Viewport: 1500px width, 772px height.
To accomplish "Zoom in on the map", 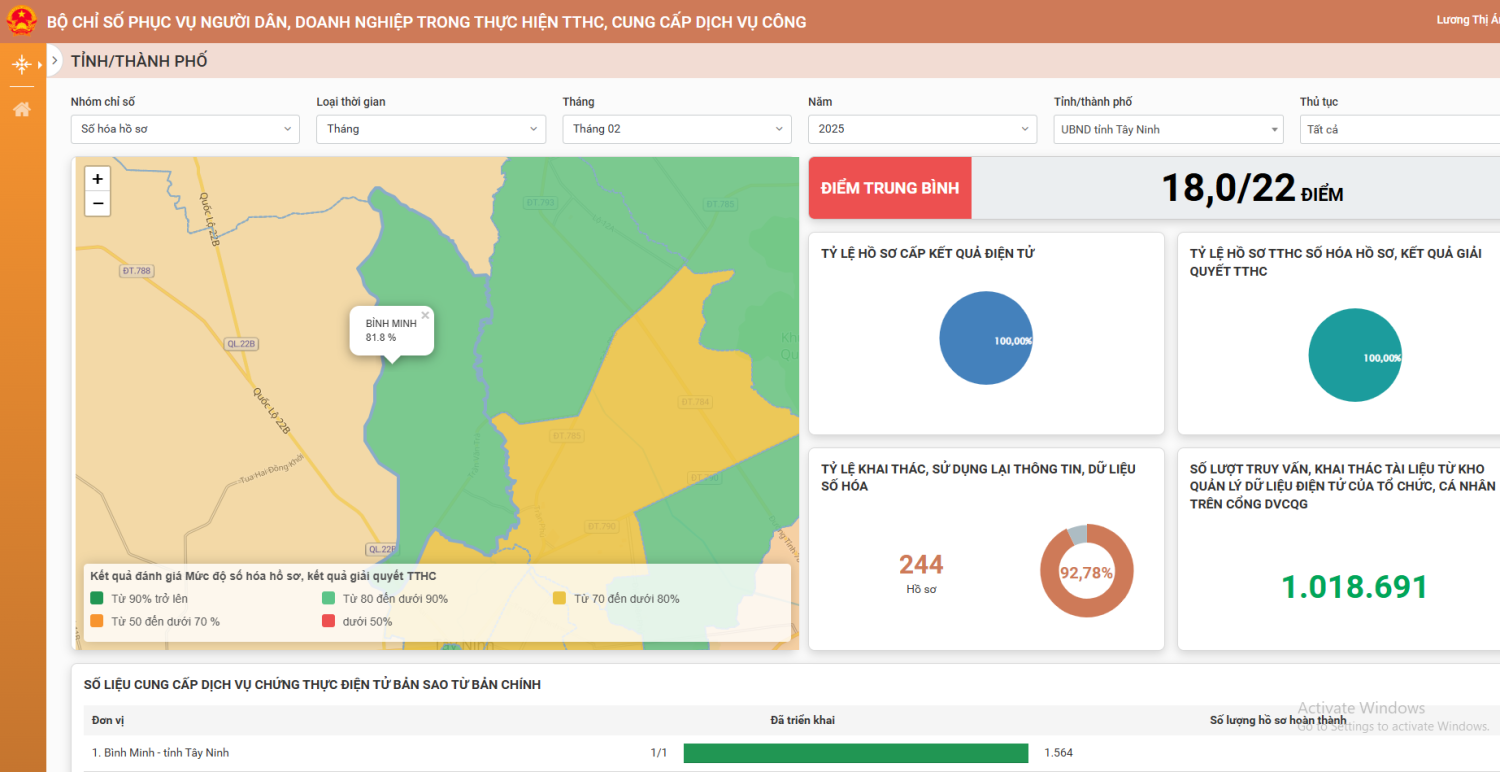I will pos(97,179).
